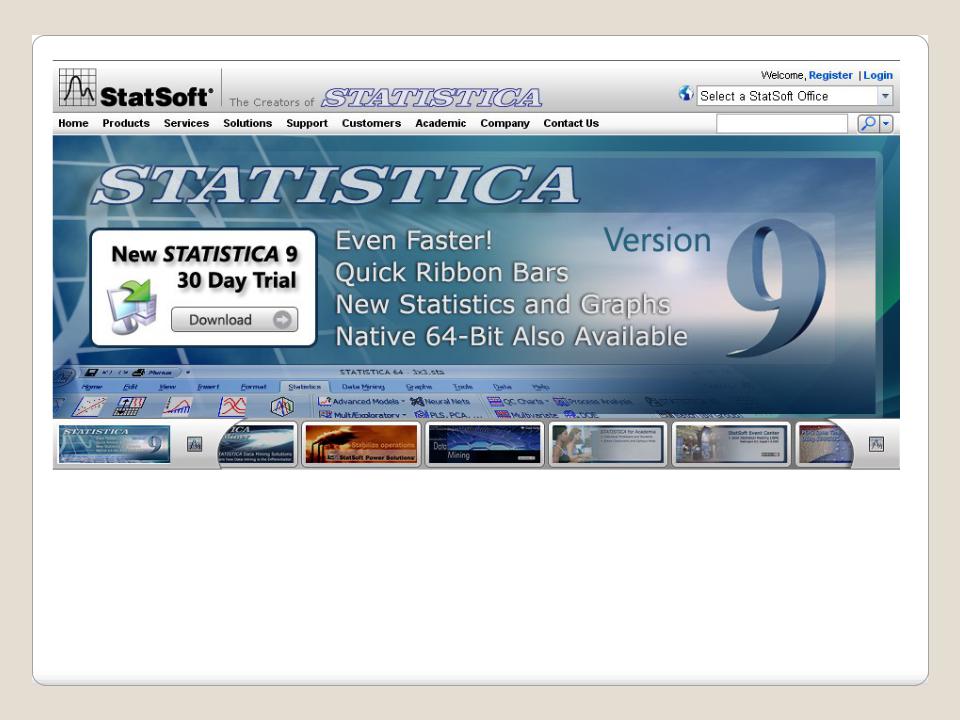Viewport: 960px width, 720px height.
Task: Expand the search options arrow
Action: coord(886,124)
